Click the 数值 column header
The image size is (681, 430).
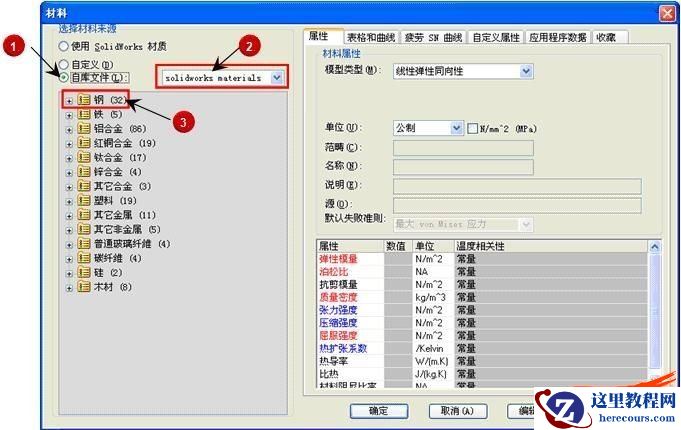[x=398, y=246]
